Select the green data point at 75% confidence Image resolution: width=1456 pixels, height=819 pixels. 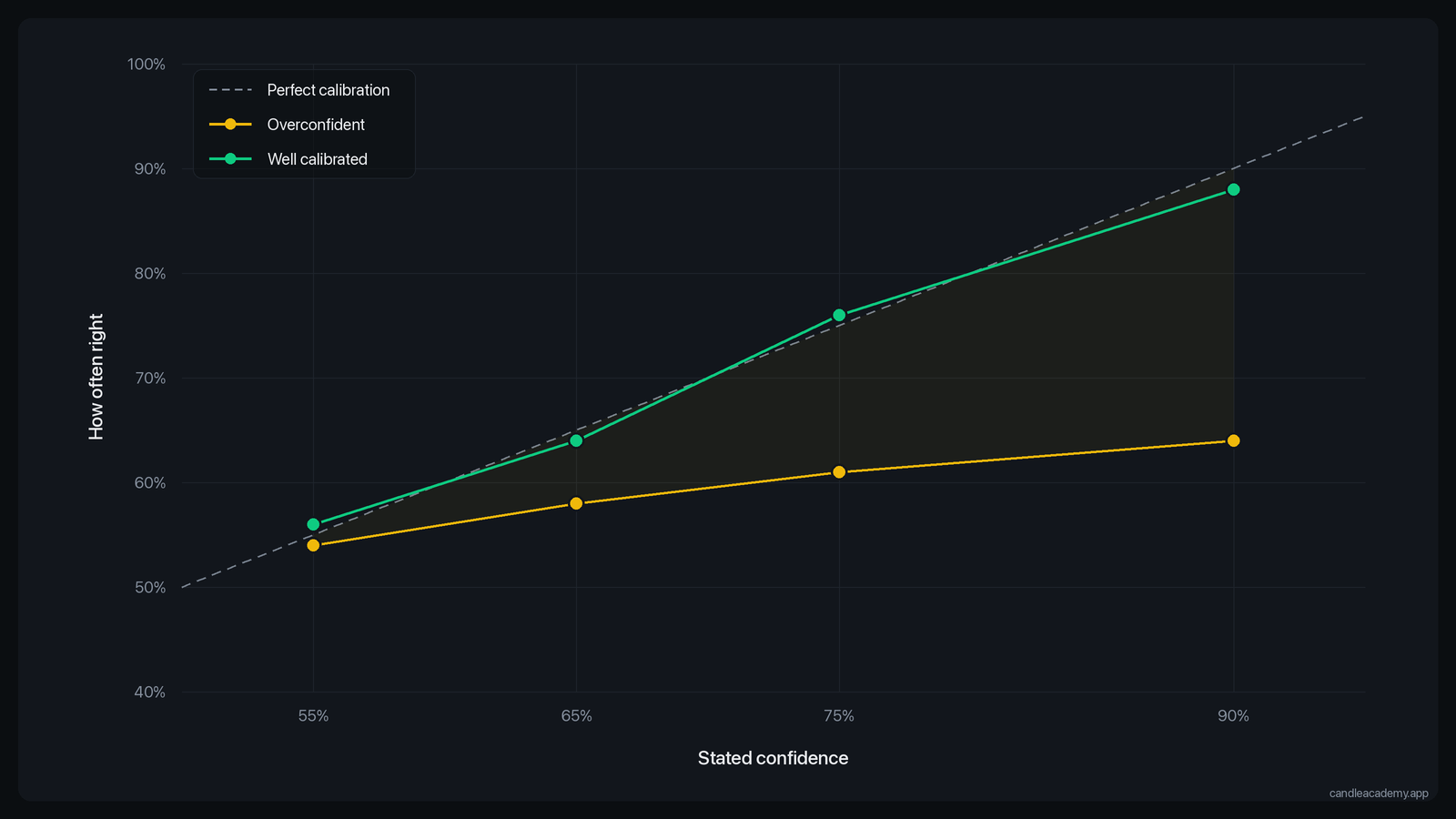click(839, 315)
